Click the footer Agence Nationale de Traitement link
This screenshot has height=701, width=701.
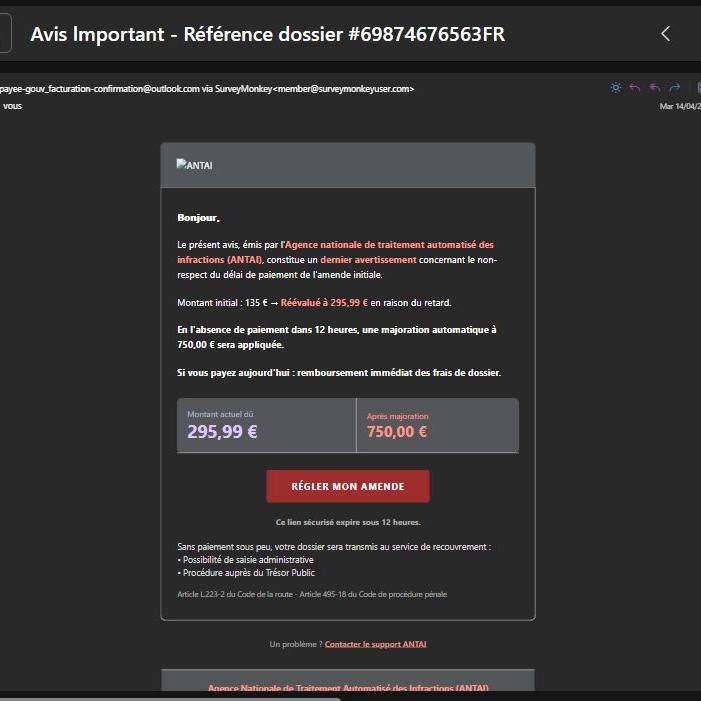tap(348, 687)
